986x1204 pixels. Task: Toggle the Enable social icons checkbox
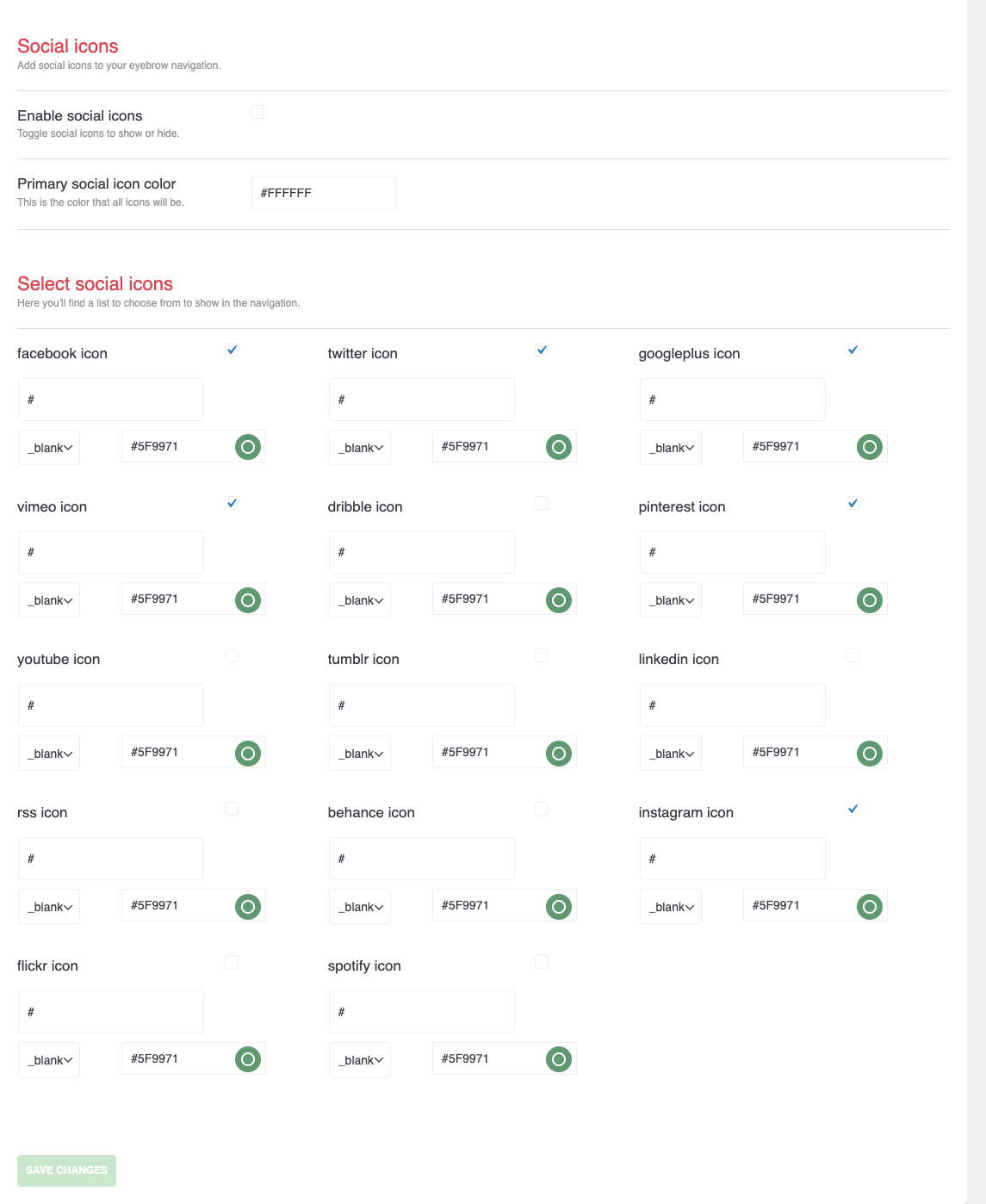(257, 112)
